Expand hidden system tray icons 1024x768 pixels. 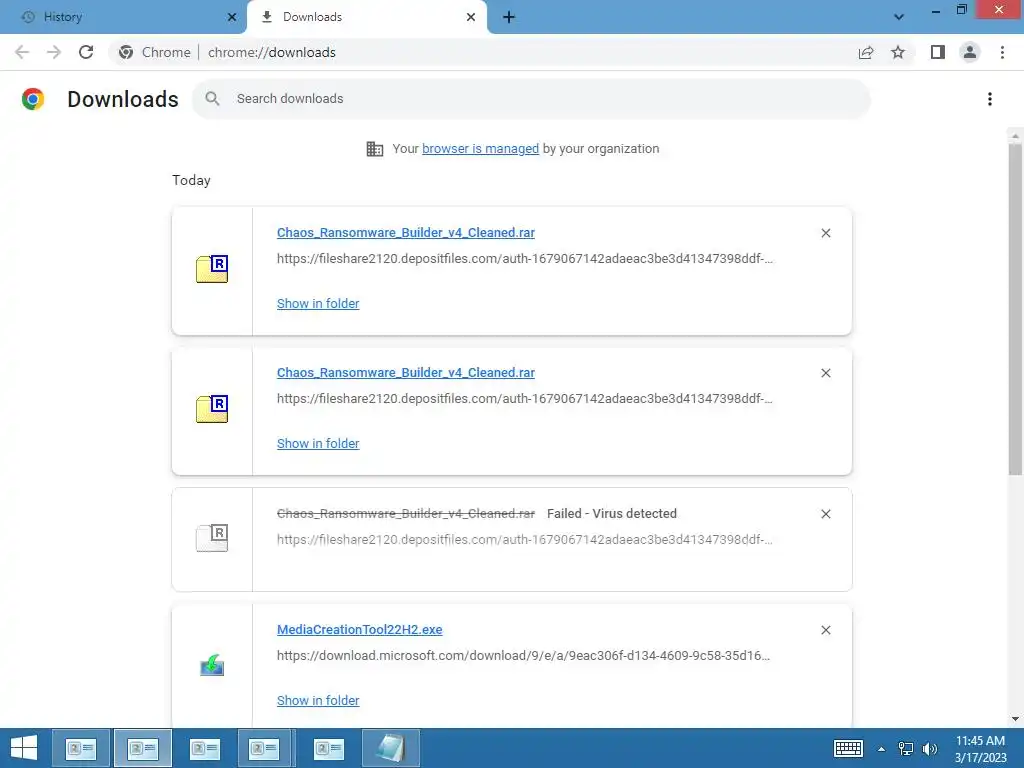[x=881, y=749]
